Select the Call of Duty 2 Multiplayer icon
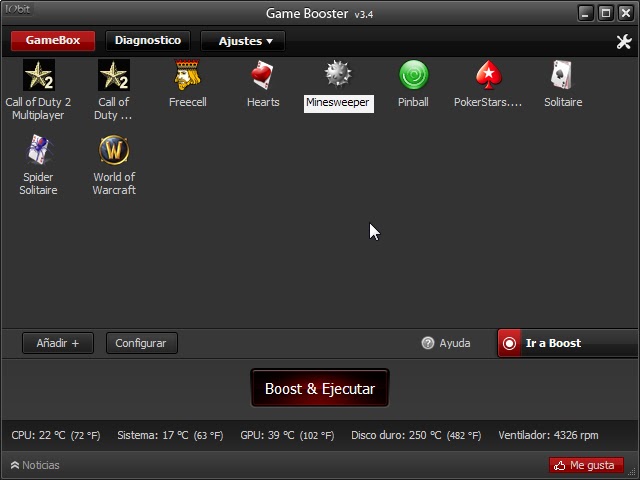Screen dimensions: 640x480 coord(39,75)
